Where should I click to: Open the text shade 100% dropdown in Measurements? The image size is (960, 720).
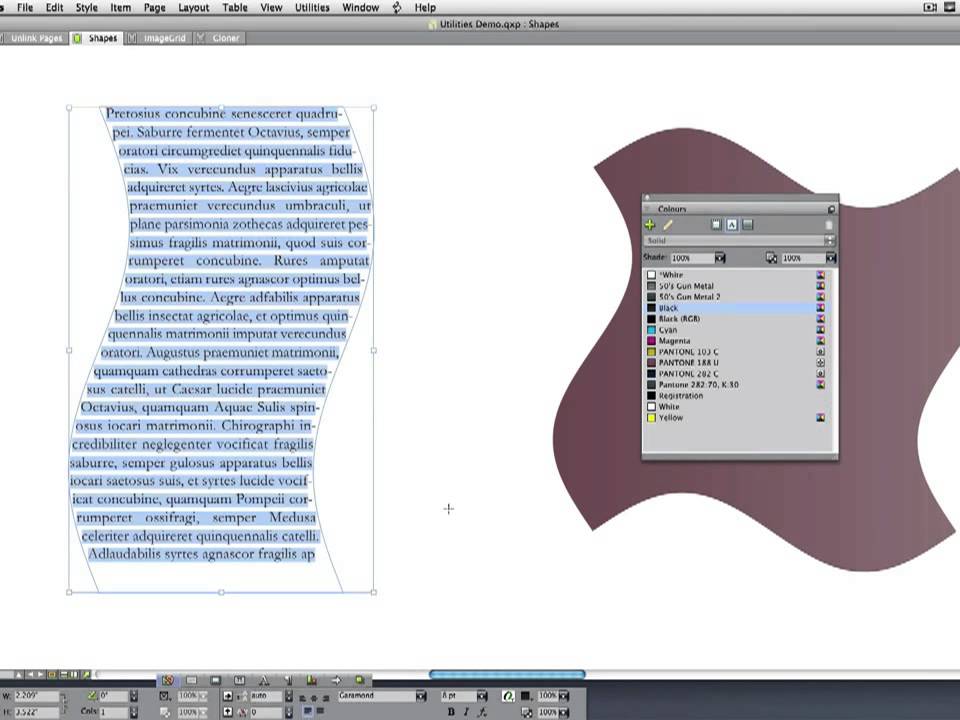coord(564,696)
